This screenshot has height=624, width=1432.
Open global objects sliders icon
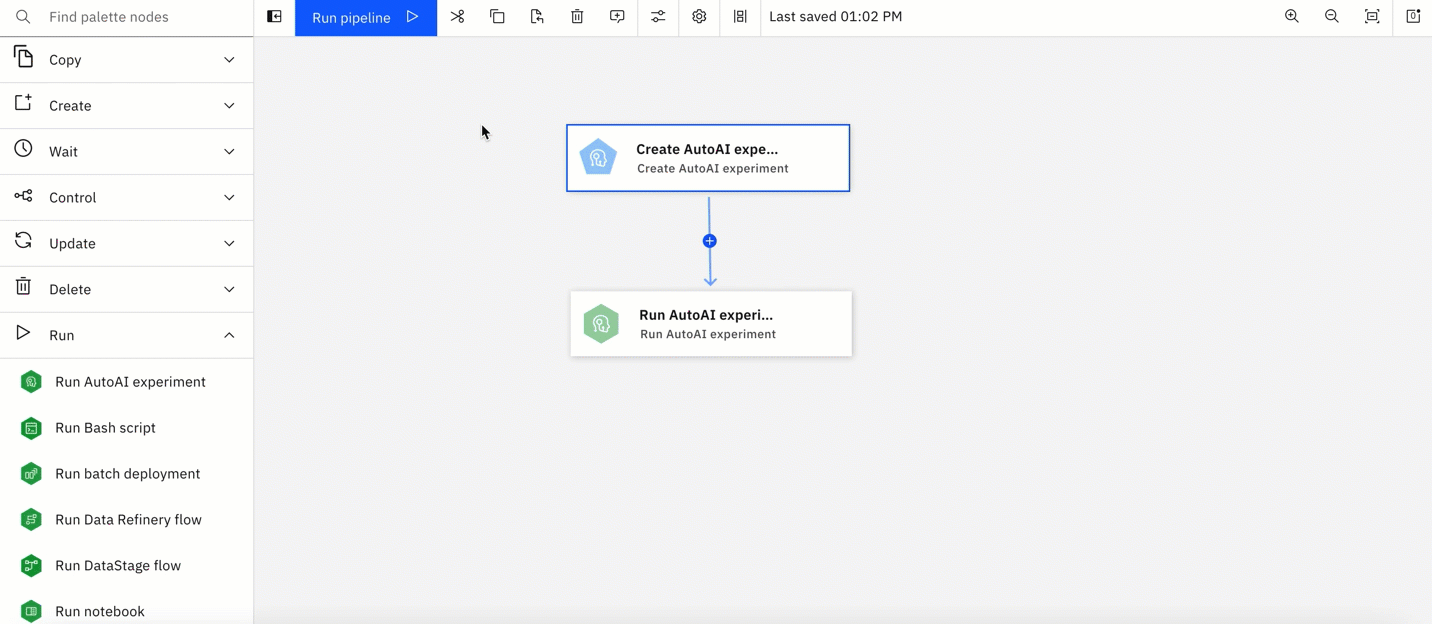pyautogui.click(x=658, y=17)
